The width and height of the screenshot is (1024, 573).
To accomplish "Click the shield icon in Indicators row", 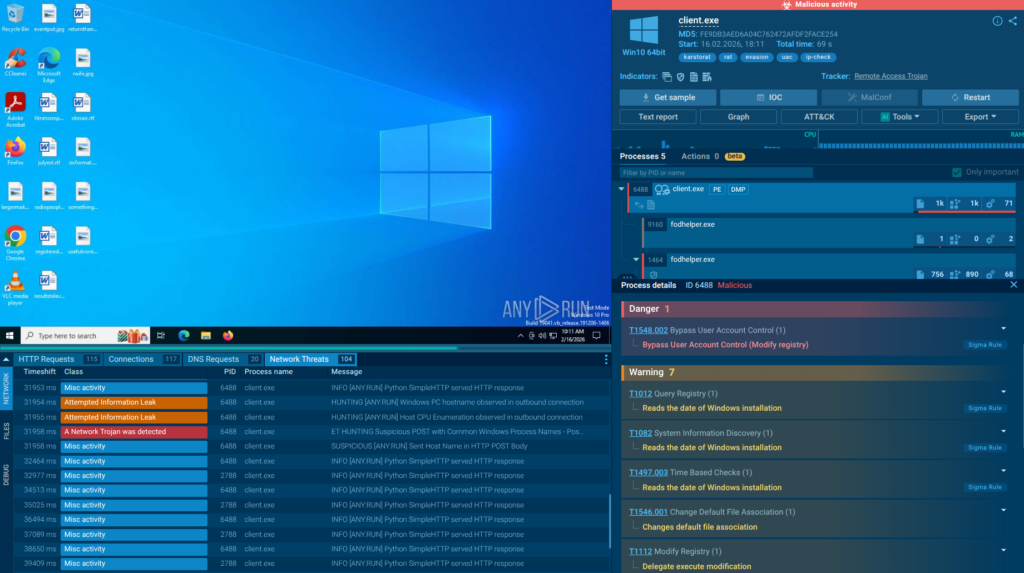I will point(680,76).
